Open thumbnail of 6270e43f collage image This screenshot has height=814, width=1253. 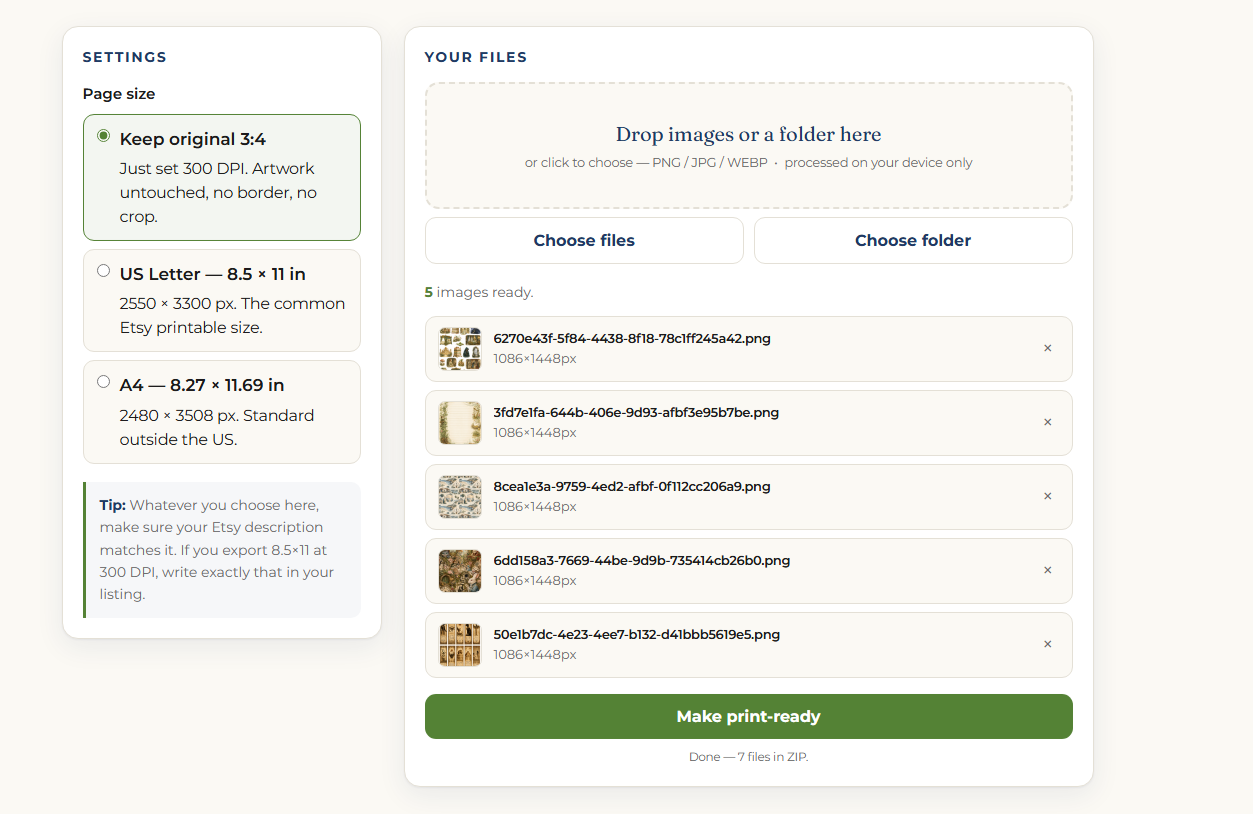coord(460,349)
